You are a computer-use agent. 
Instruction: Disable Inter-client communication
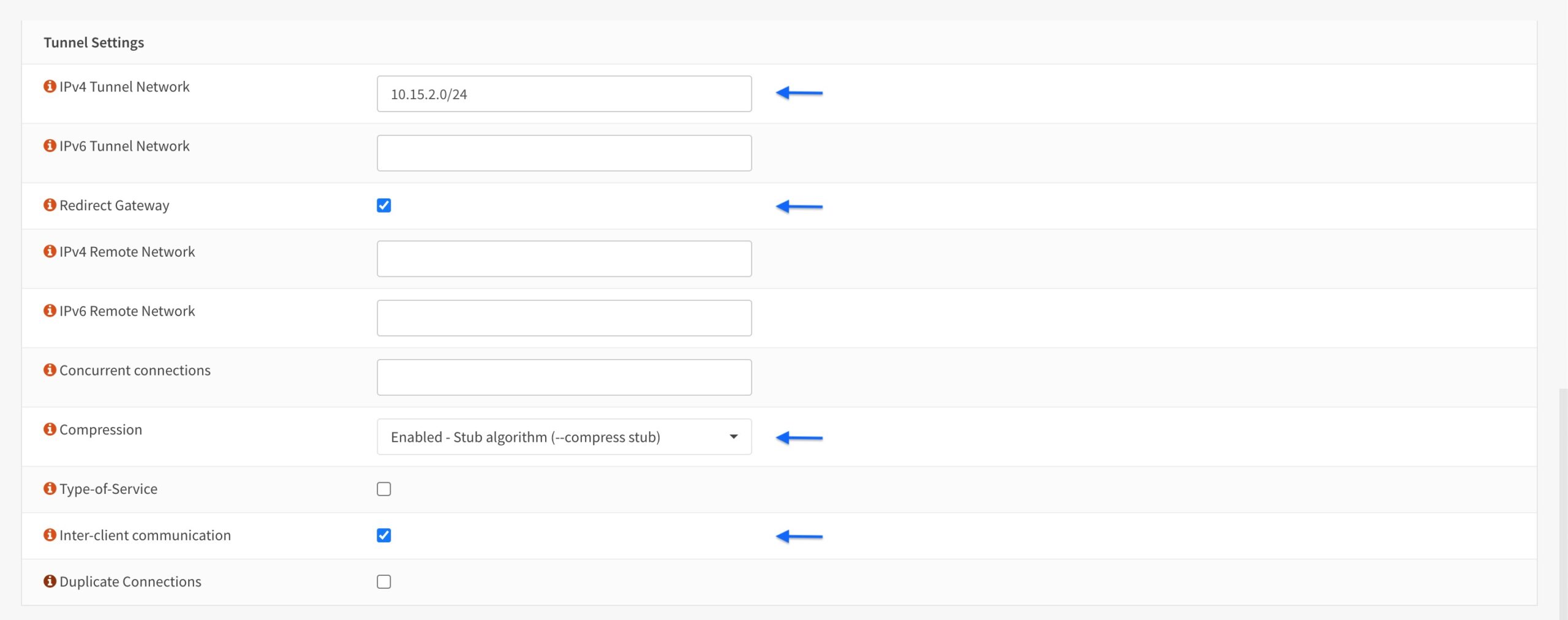384,535
